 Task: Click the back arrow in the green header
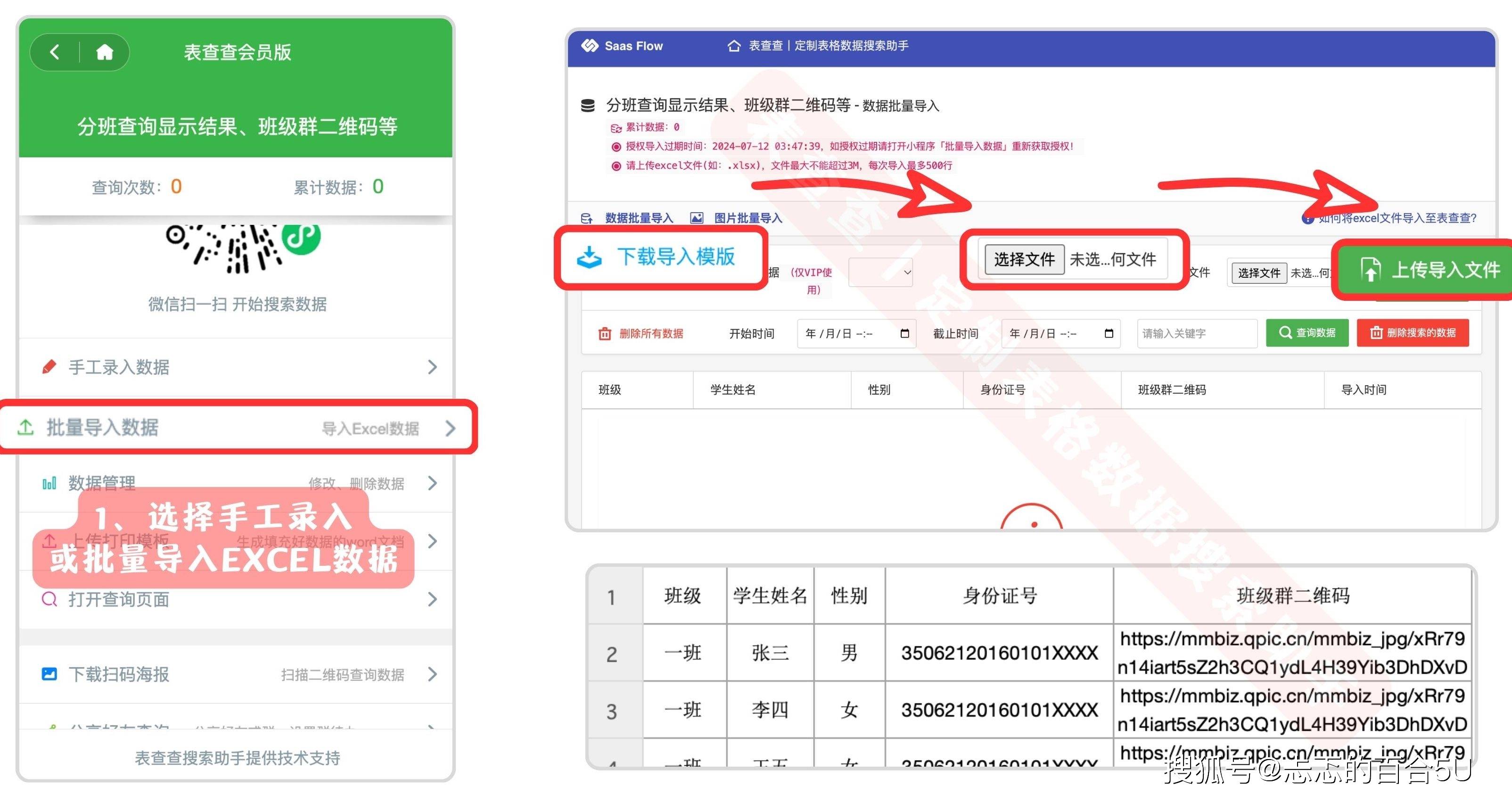(55, 52)
